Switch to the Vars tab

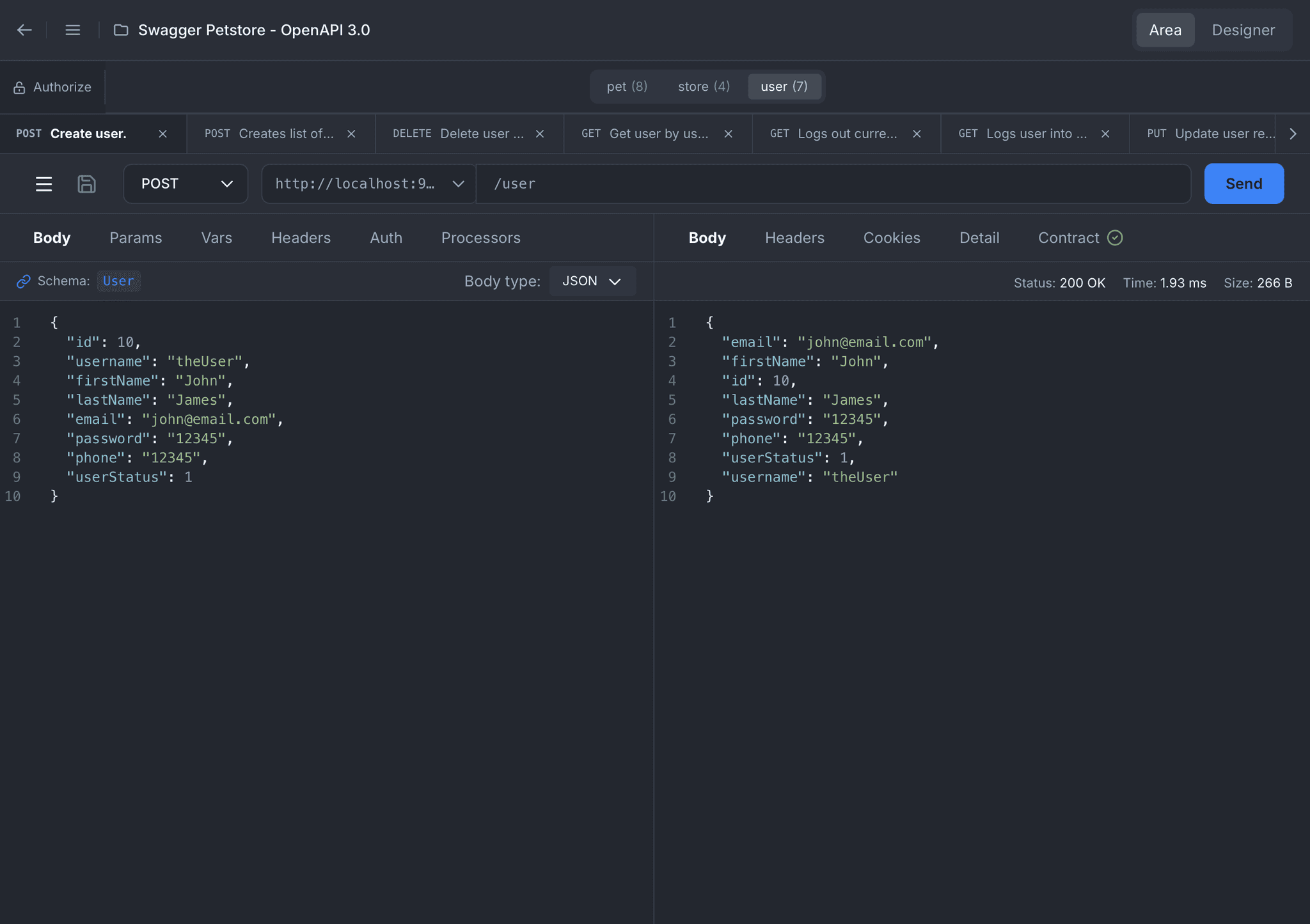217,238
